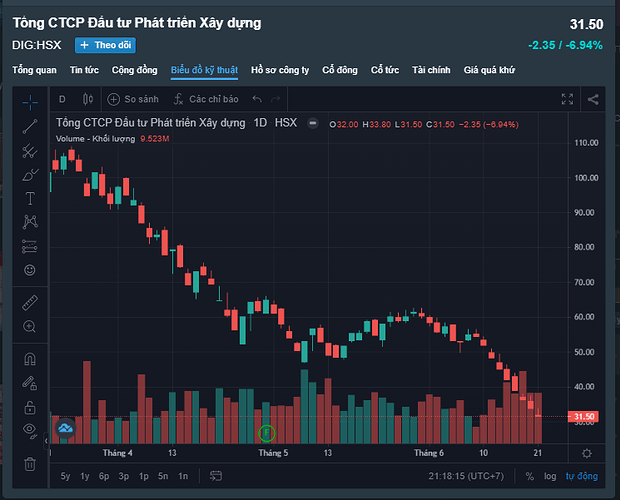Pick the brush drawing tool
This screenshot has width=620, height=500.
click(30, 175)
